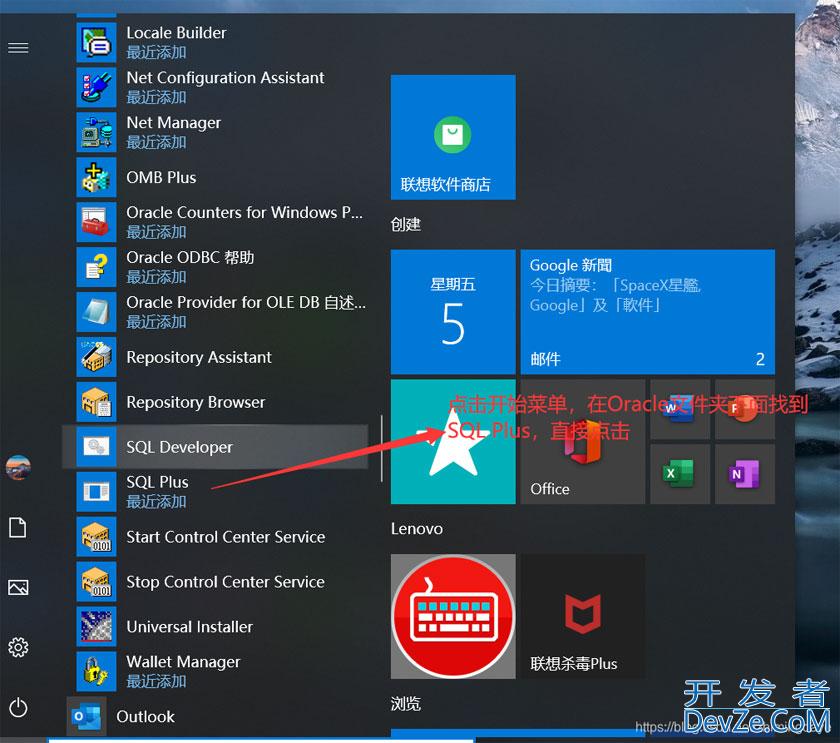Launch the PowerPoint small tile
The height and width of the screenshot is (743, 840).
pyautogui.click(x=745, y=410)
